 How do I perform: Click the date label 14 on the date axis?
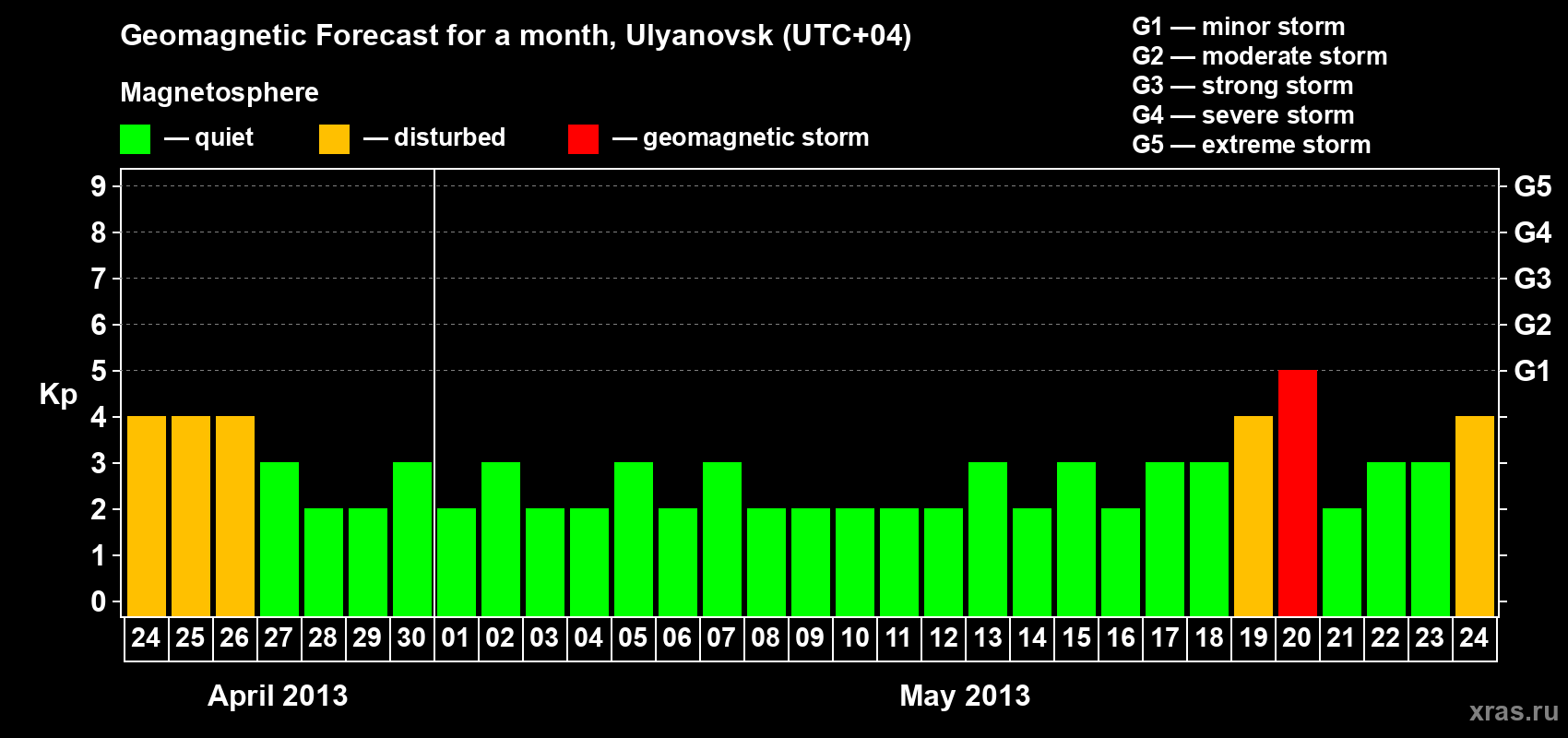coord(1031,638)
